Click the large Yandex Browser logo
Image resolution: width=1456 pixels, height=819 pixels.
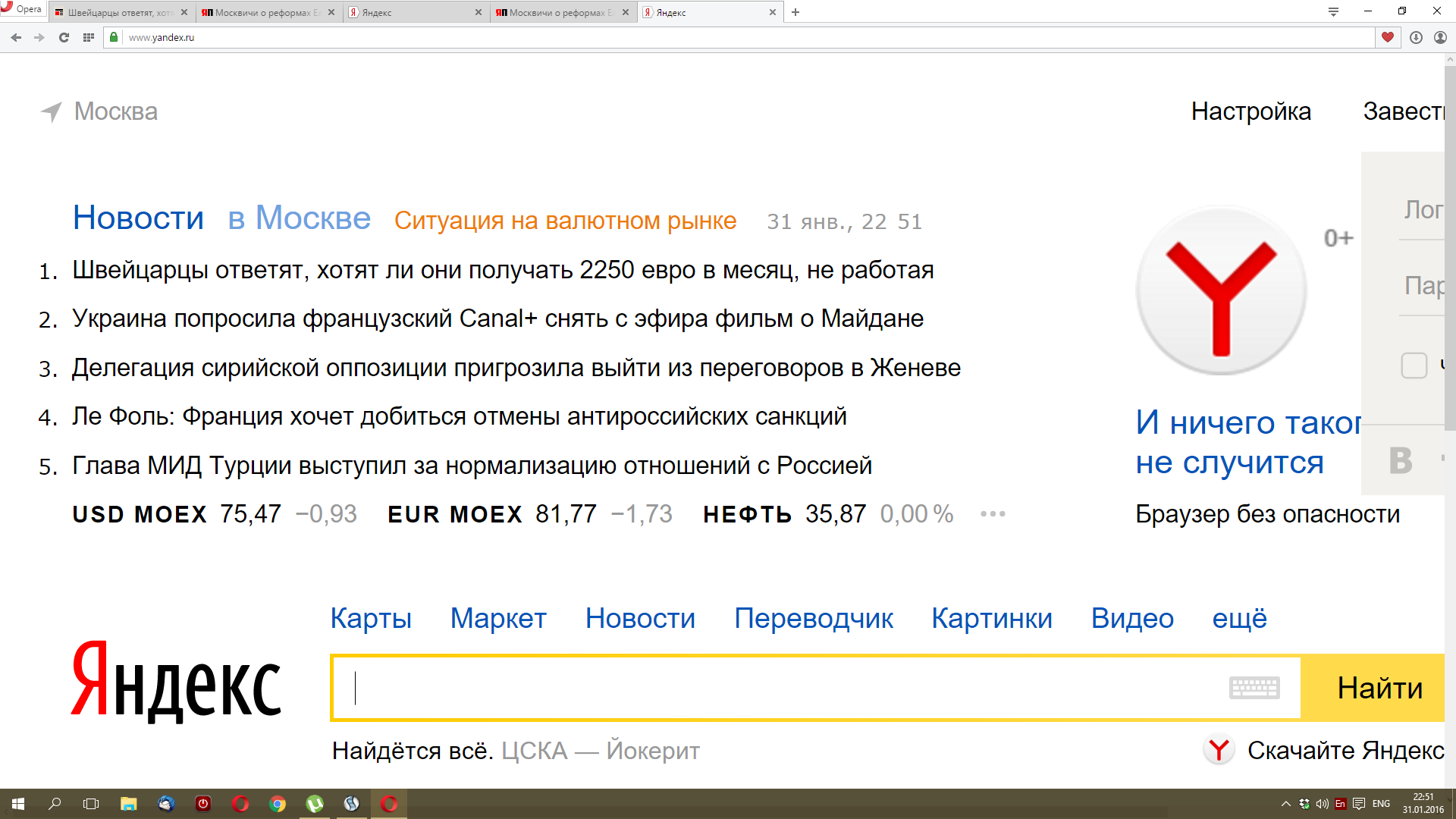[1221, 290]
